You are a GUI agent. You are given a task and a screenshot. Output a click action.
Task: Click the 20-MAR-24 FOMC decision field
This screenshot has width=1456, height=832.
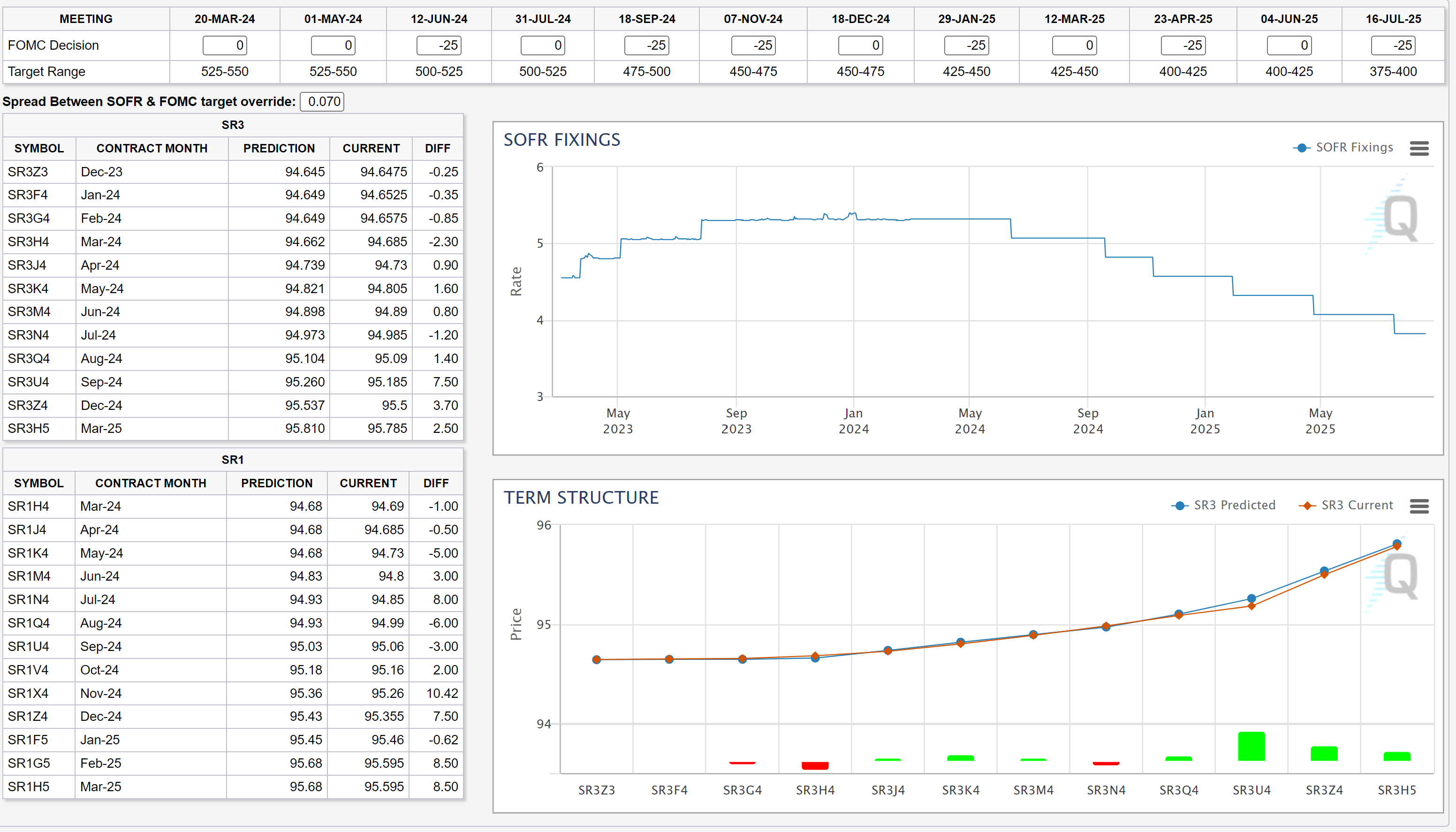(x=225, y=45)
